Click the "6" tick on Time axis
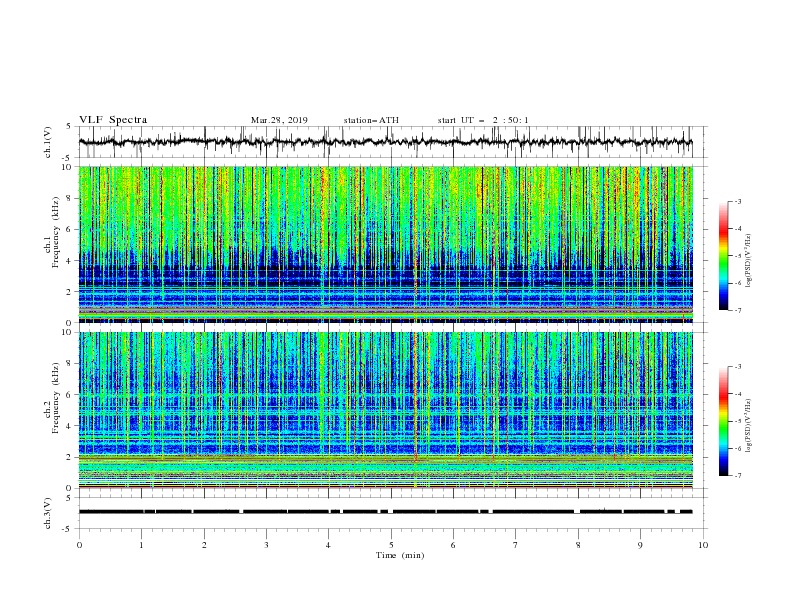The image size is (792, 612). pyautogui.click(x=453, y=545)
